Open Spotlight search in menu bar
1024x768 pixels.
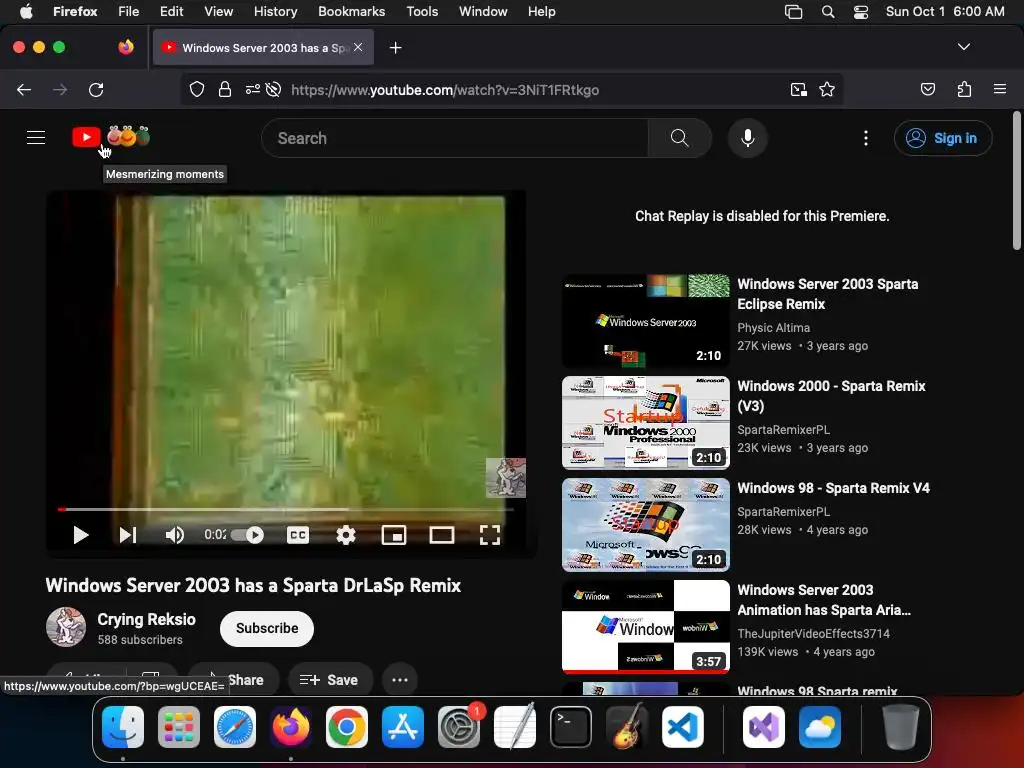(827, 11)
